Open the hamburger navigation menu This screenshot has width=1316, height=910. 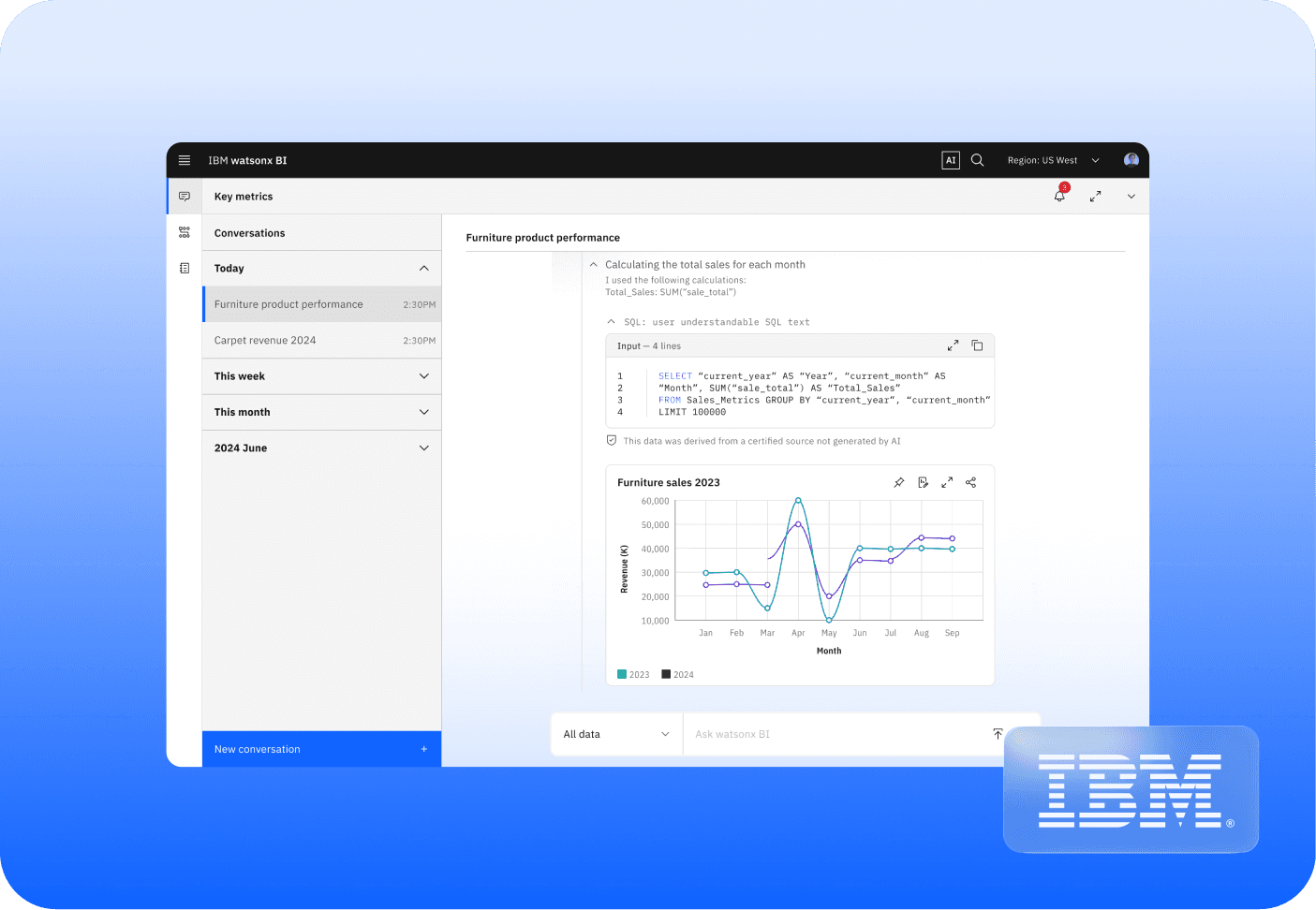coord(185,160)
